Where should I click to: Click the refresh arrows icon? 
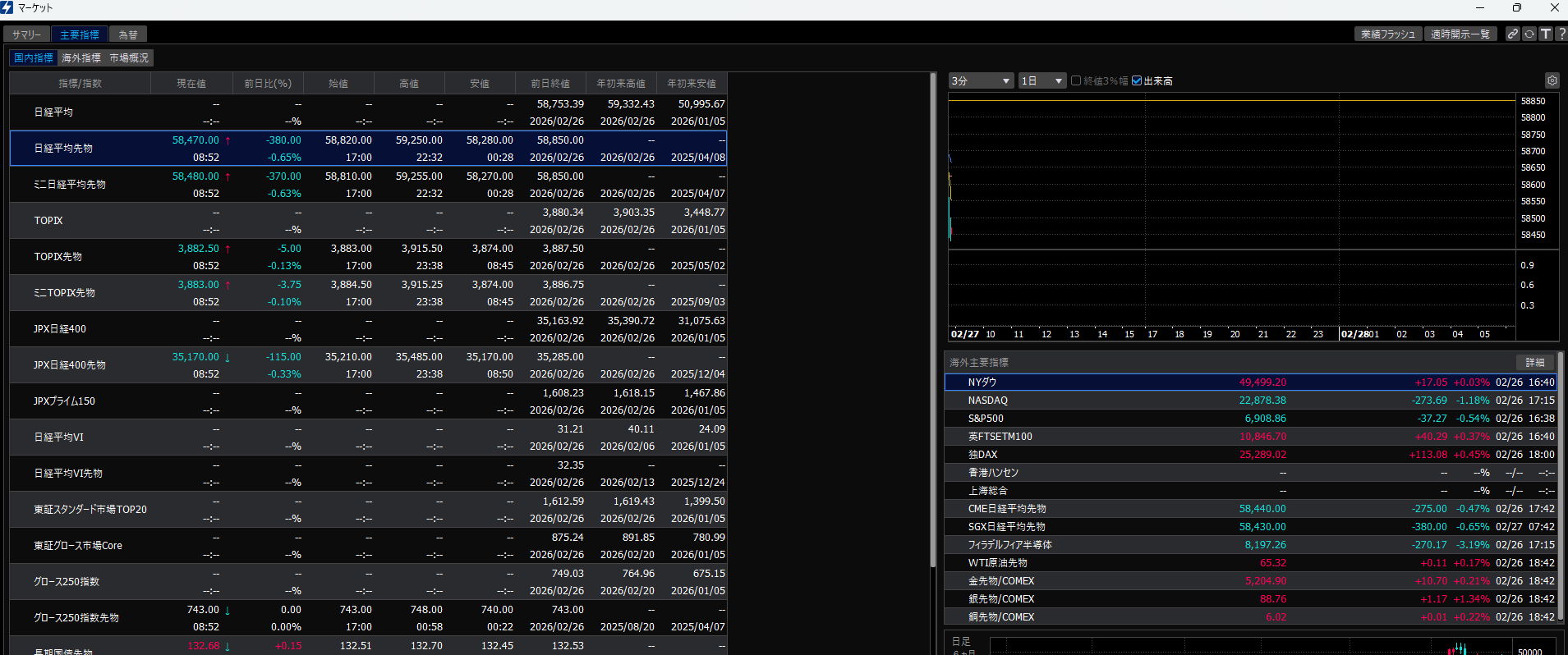click(1529, 34)
